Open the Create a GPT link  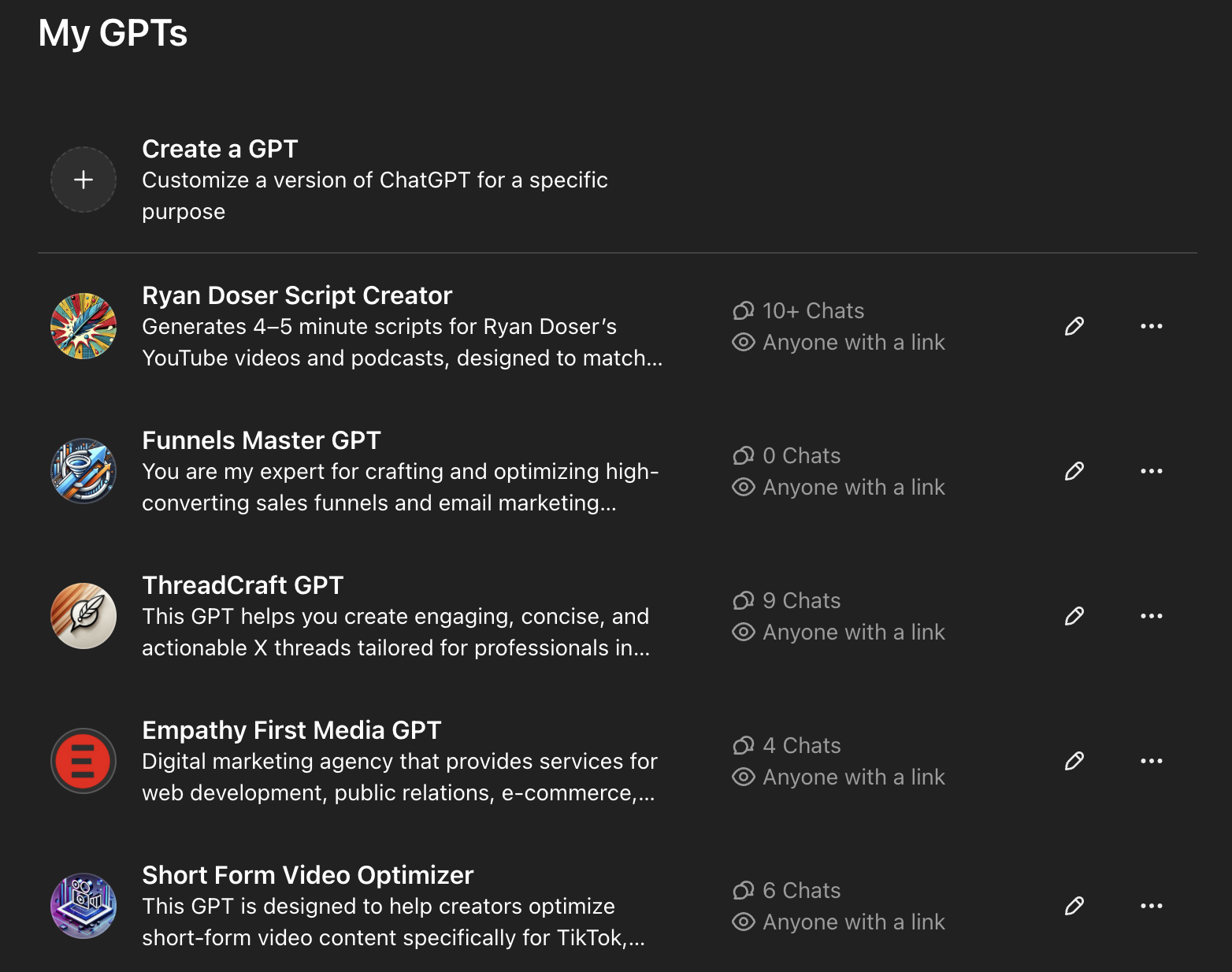220,149
